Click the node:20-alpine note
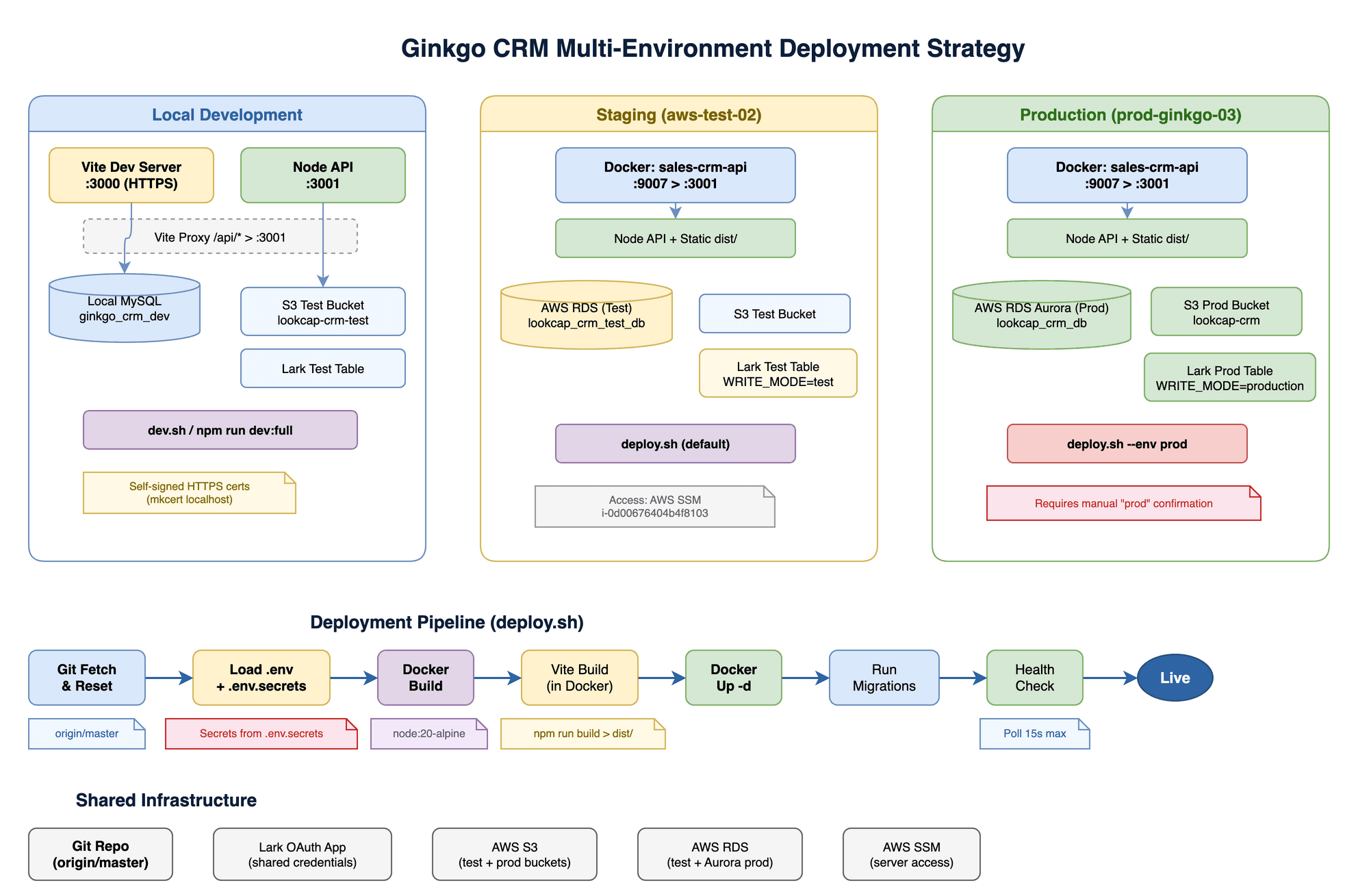1345x896 pixels. coord(429,734)
